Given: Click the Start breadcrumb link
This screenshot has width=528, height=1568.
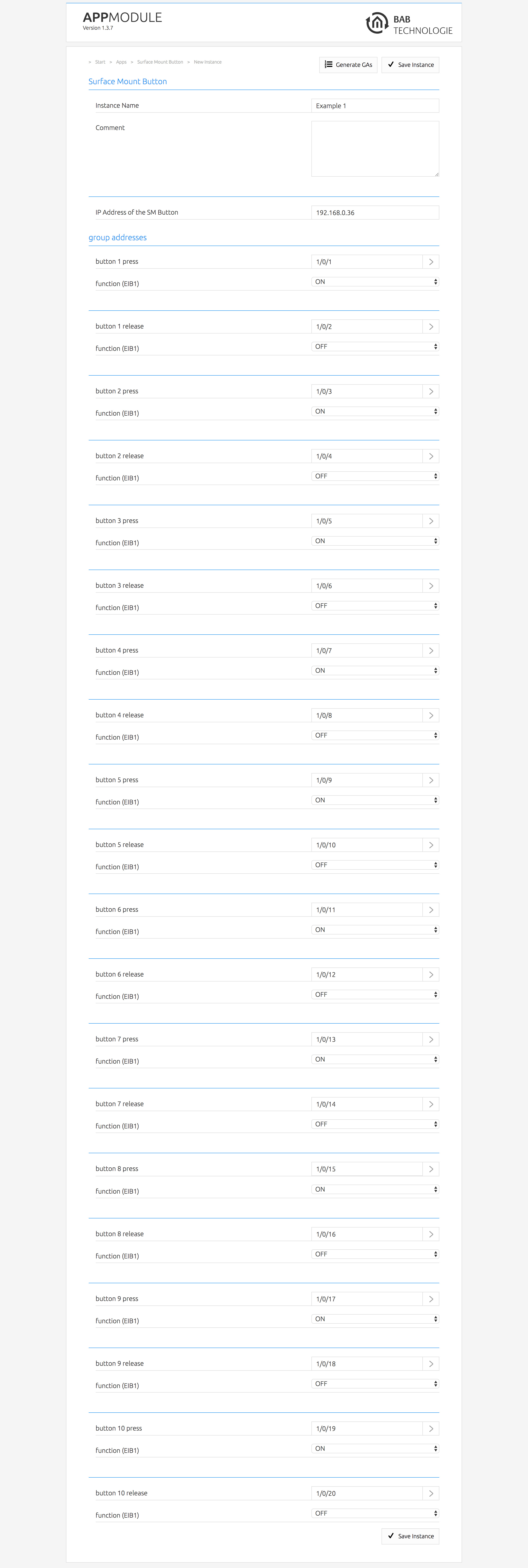Looking at the screenshot, I should pyautogui.click(x=100, y=62).
